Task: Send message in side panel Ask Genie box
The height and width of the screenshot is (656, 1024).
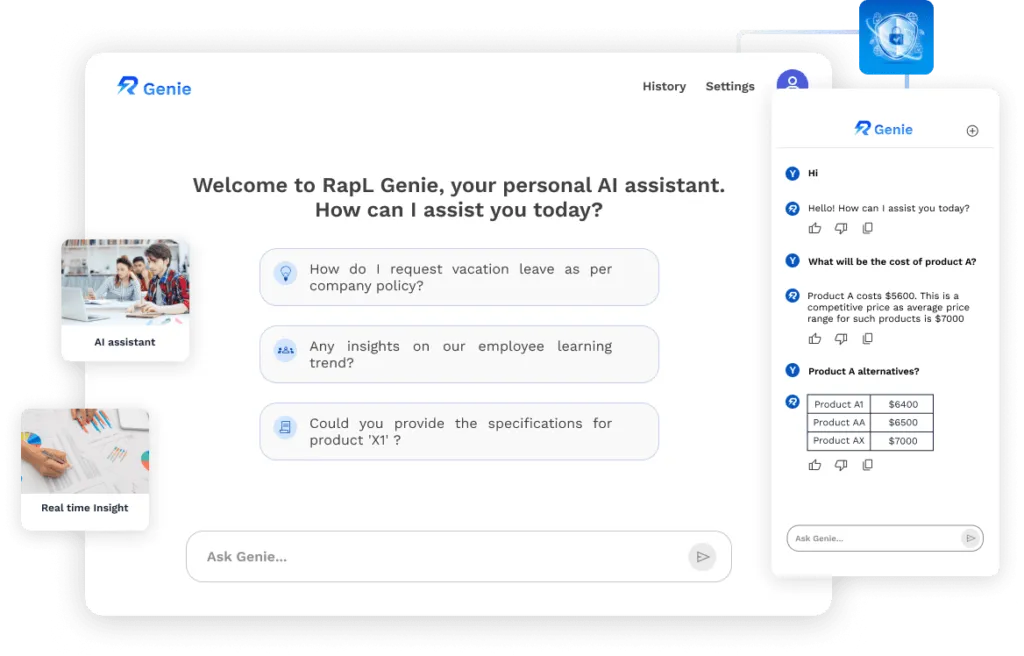Action: tap(970, 538)
